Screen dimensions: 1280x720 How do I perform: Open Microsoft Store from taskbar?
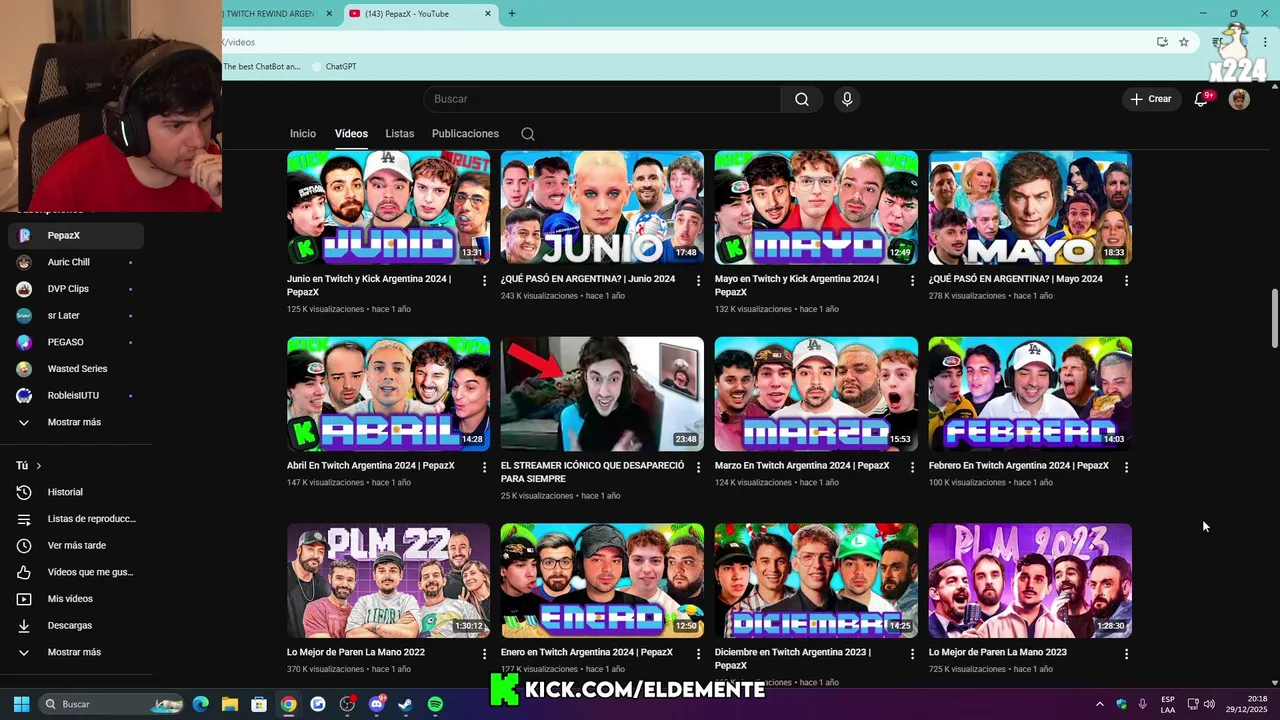259,704
